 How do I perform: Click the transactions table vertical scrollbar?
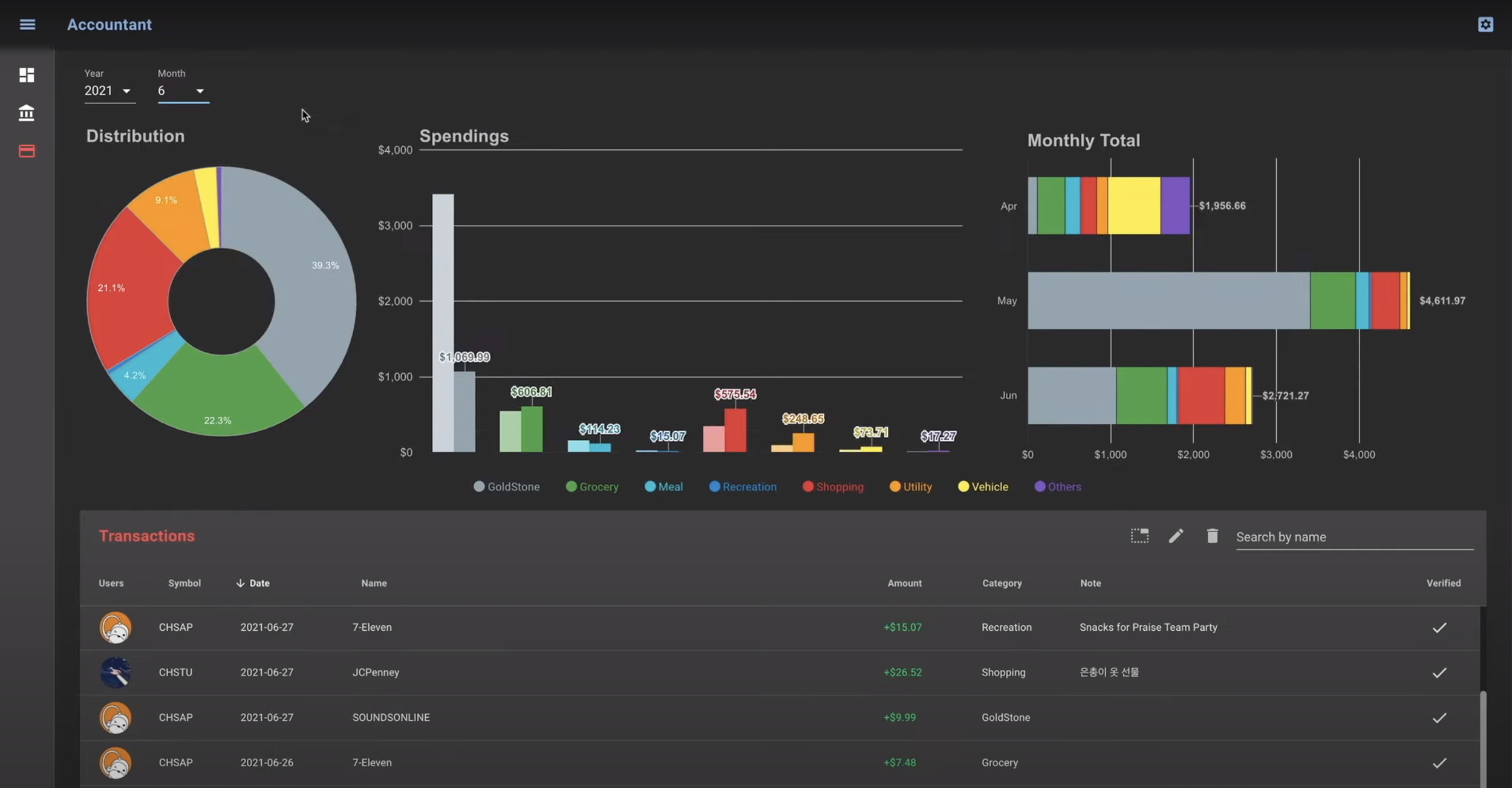point(1483,739)
